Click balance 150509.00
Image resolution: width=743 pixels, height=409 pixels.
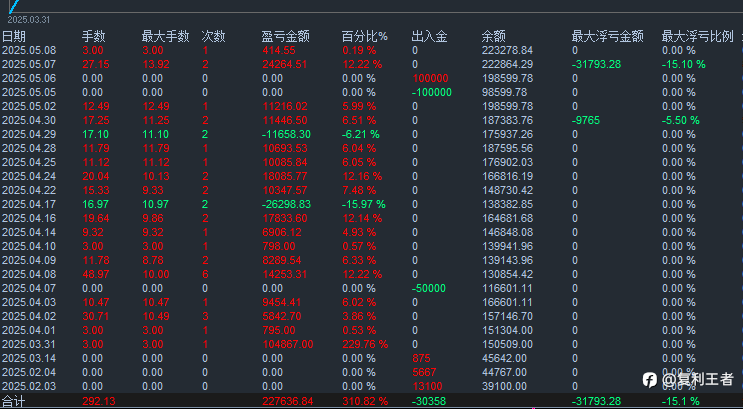(507, 344)
